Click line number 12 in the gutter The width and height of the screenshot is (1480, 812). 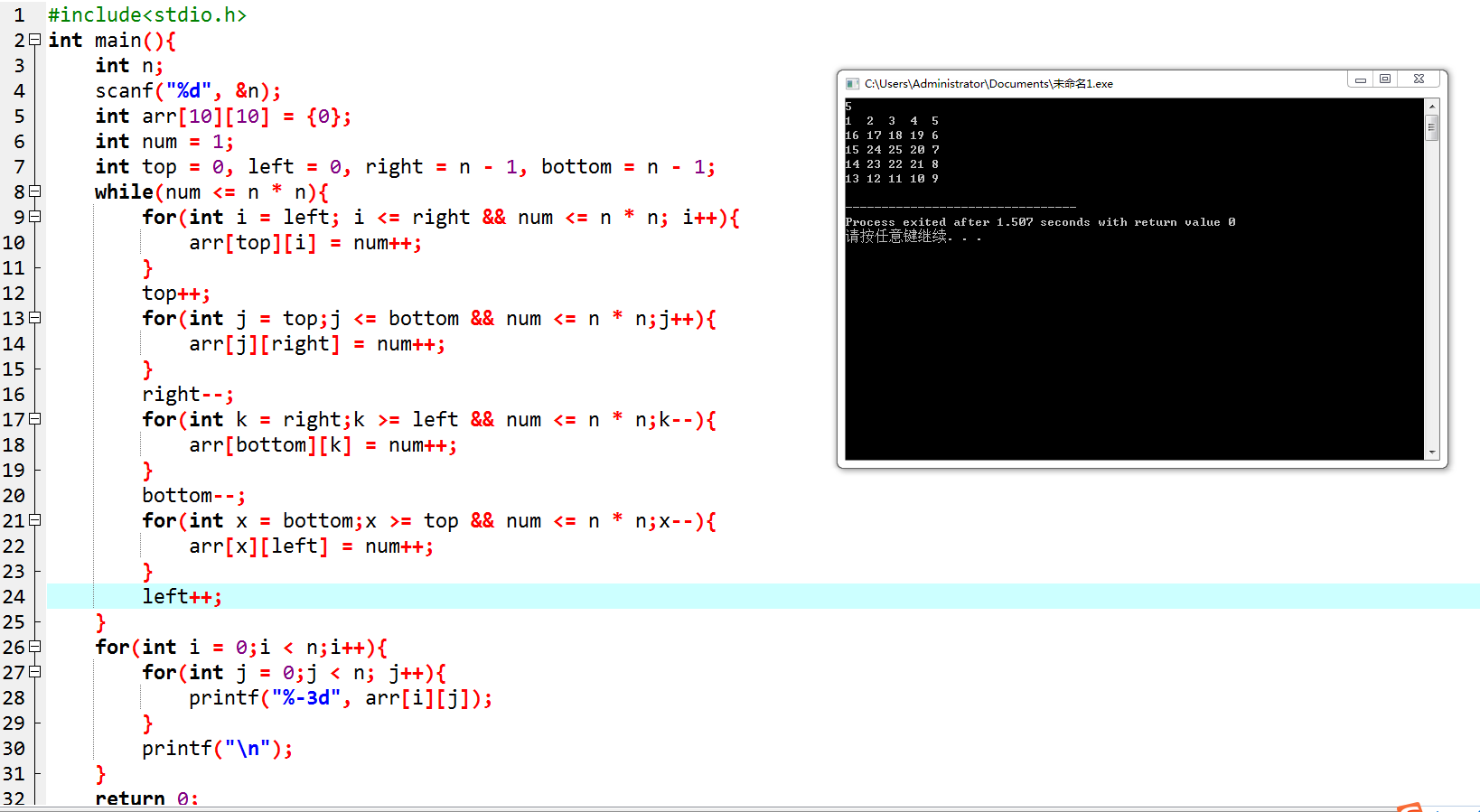click(14, 293)
